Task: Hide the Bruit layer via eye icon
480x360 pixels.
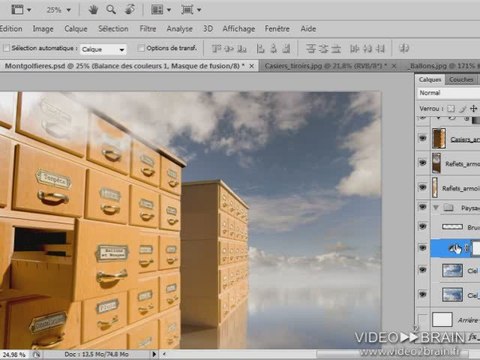Action: [x=423, y=227]
